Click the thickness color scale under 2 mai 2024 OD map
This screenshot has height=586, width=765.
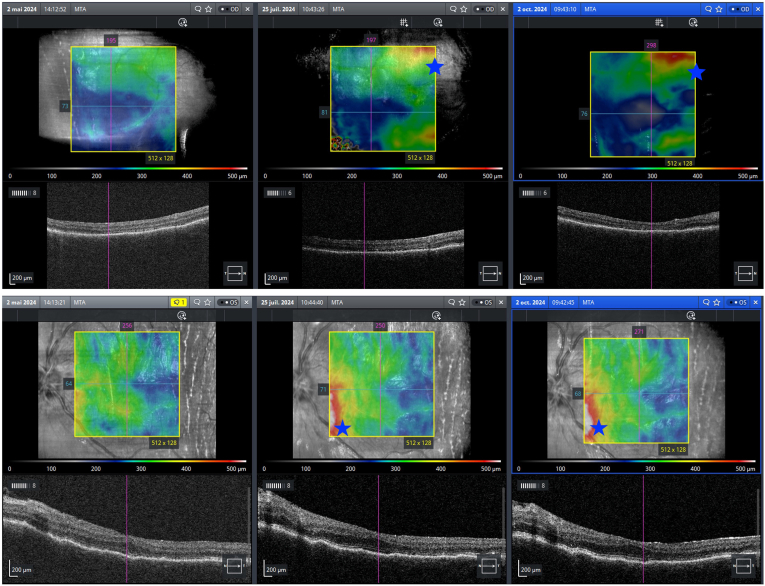tap(128, 169)
